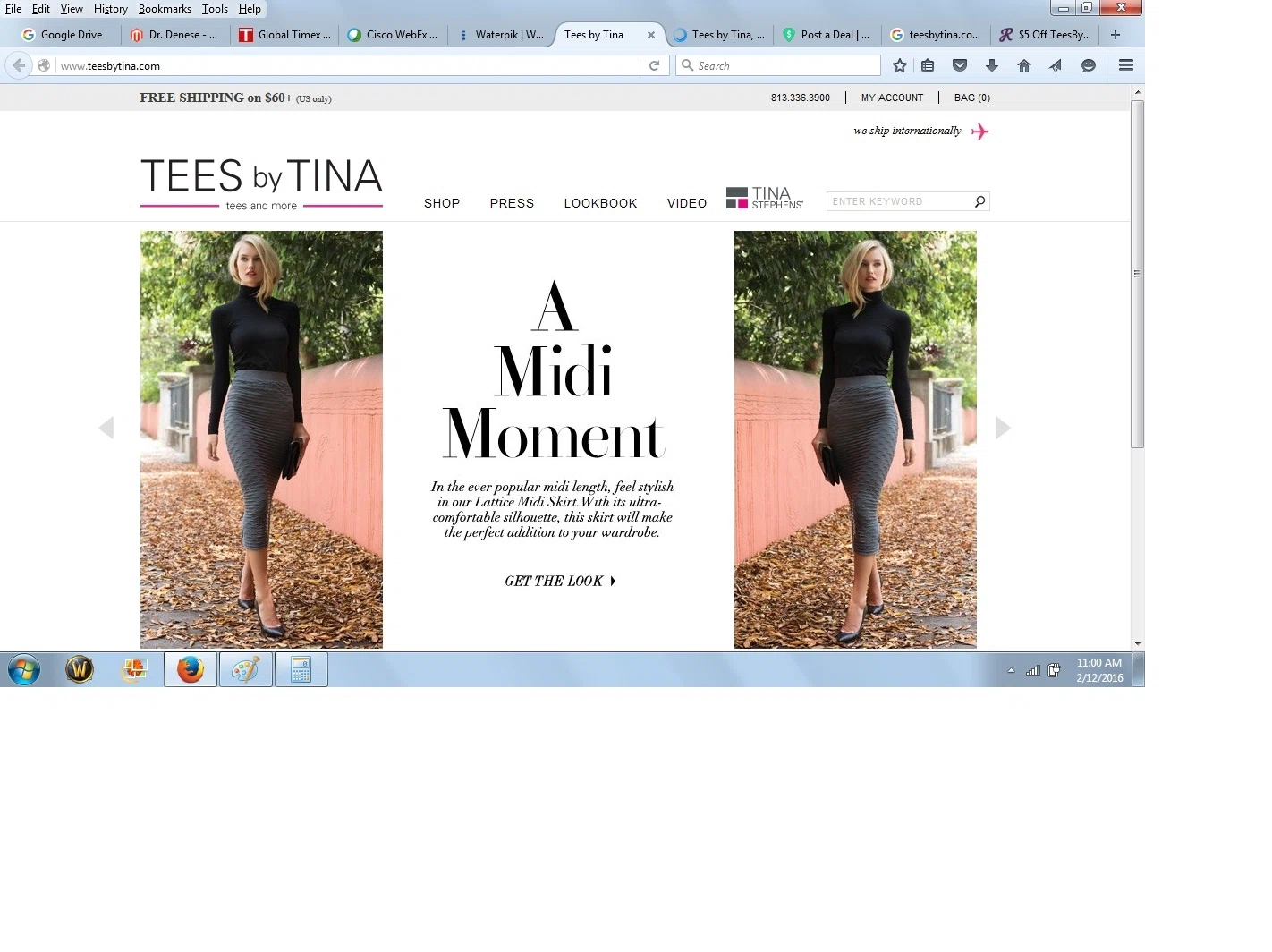The width and height of the screenshot is (1272, 952).
Task: Open the Calculator taskbar icon
Action: [x=301, y=669]
